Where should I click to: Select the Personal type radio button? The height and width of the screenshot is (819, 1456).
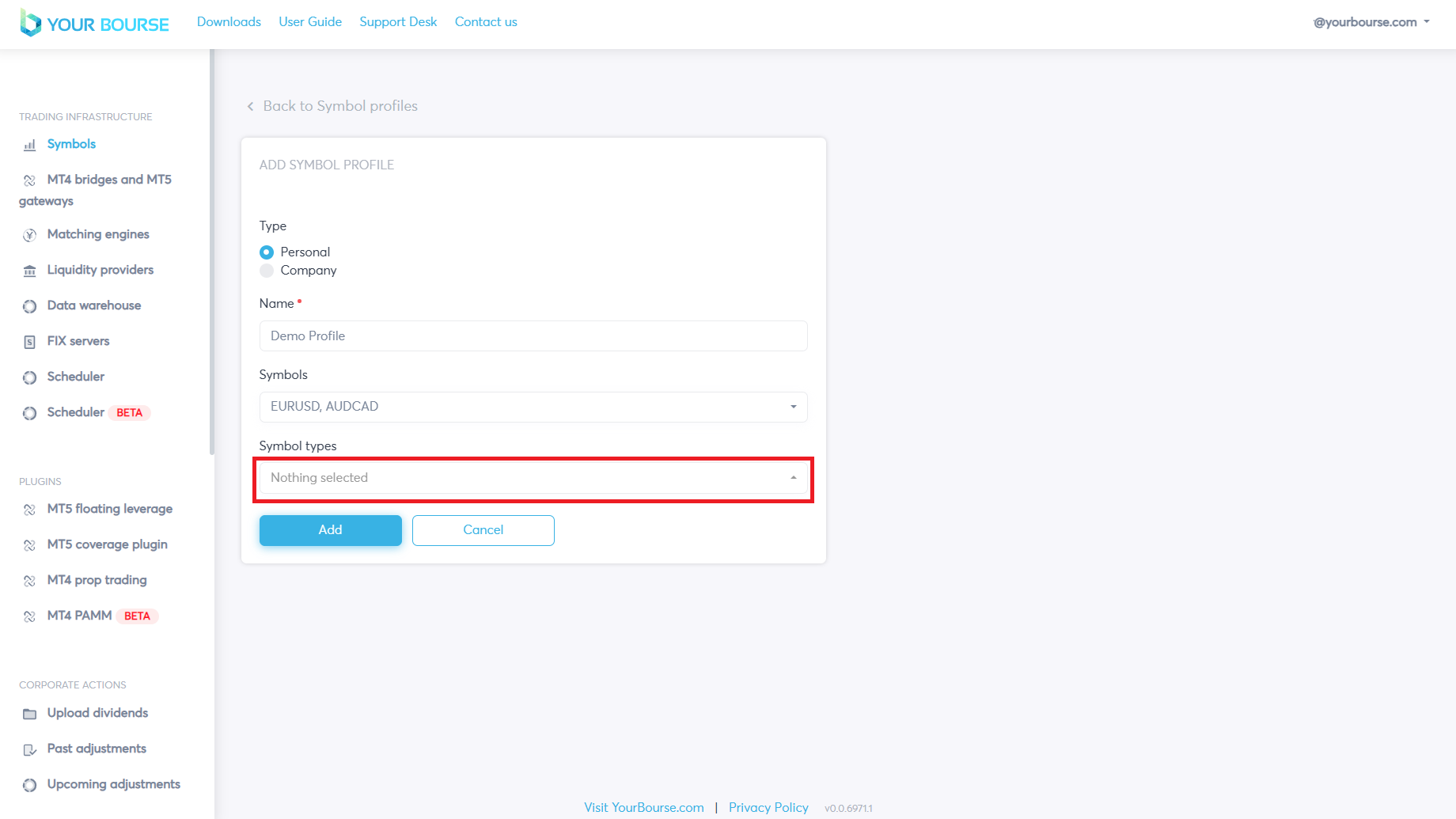[267, 252]
